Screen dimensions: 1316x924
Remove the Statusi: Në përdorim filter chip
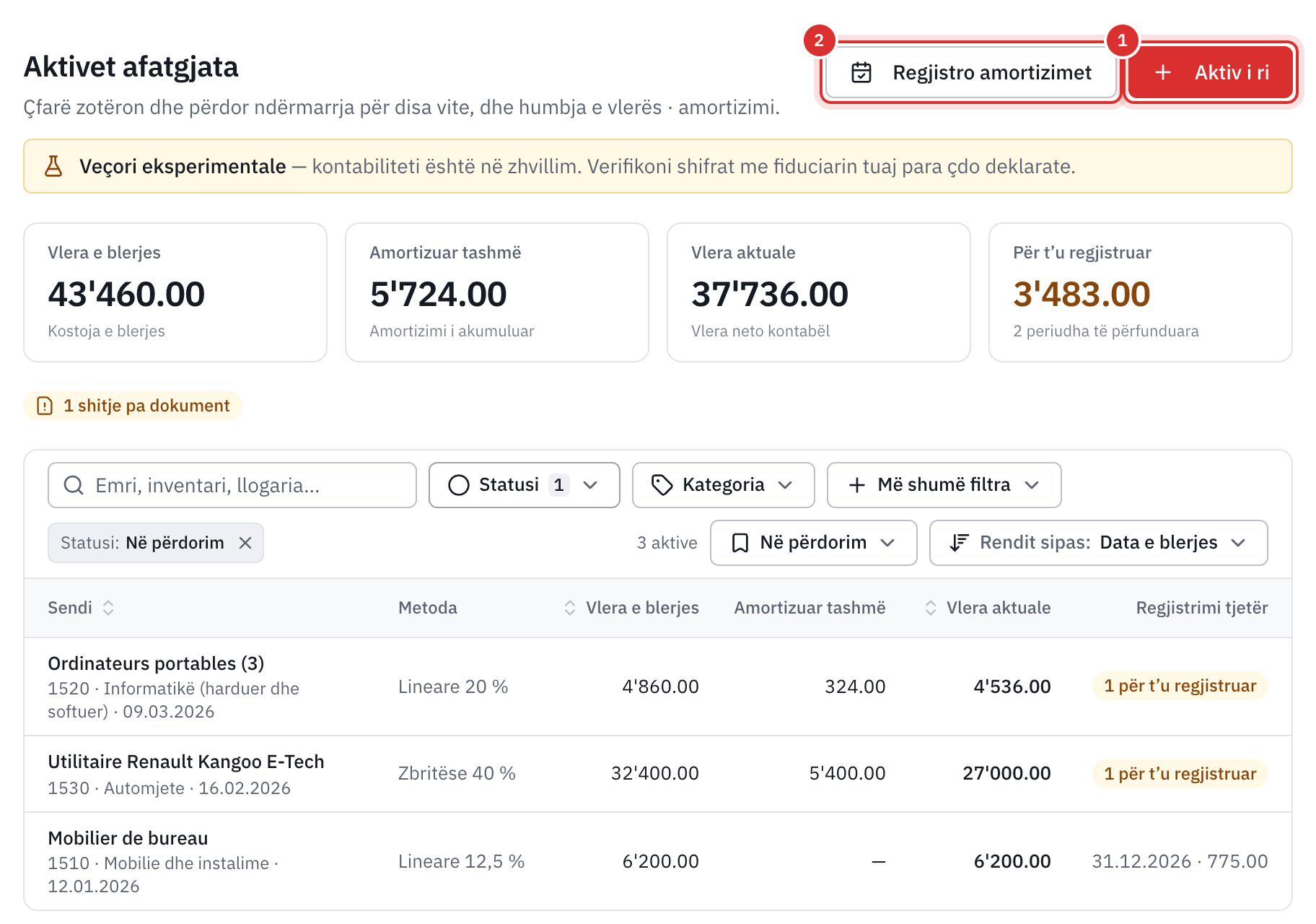[245, 543]
